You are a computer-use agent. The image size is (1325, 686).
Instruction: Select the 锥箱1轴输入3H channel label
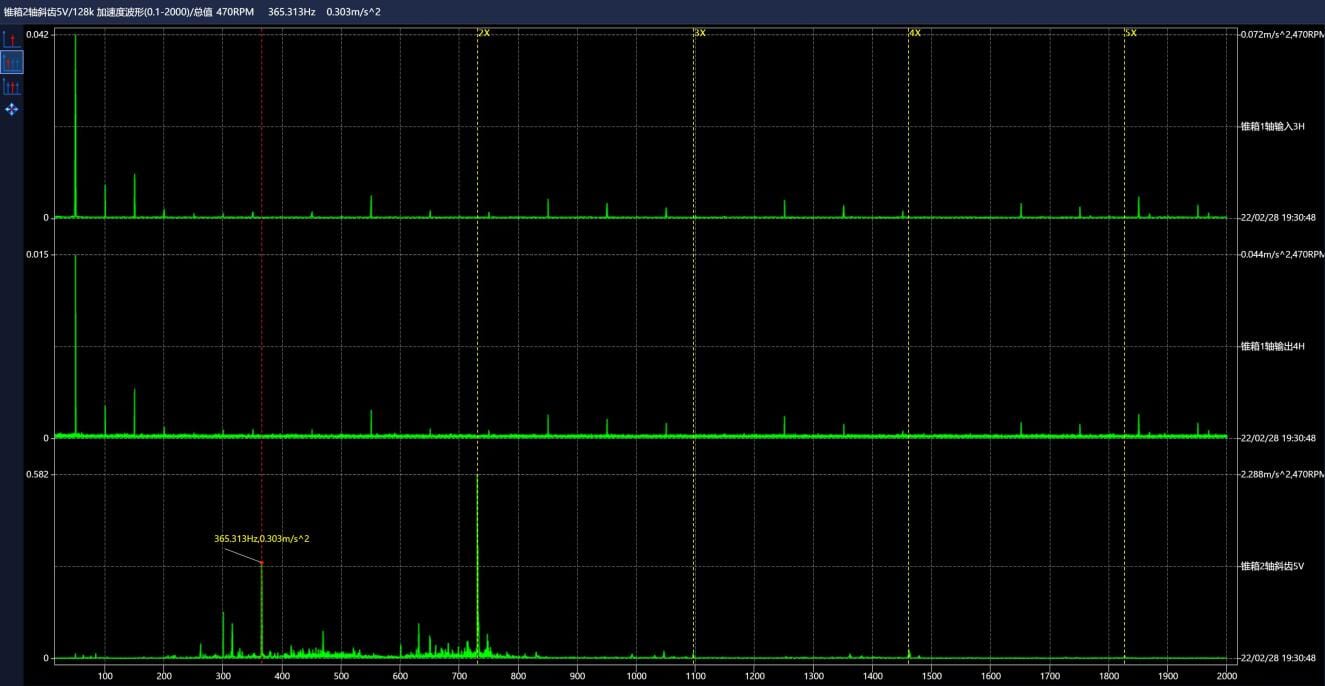coord(1272,126)
